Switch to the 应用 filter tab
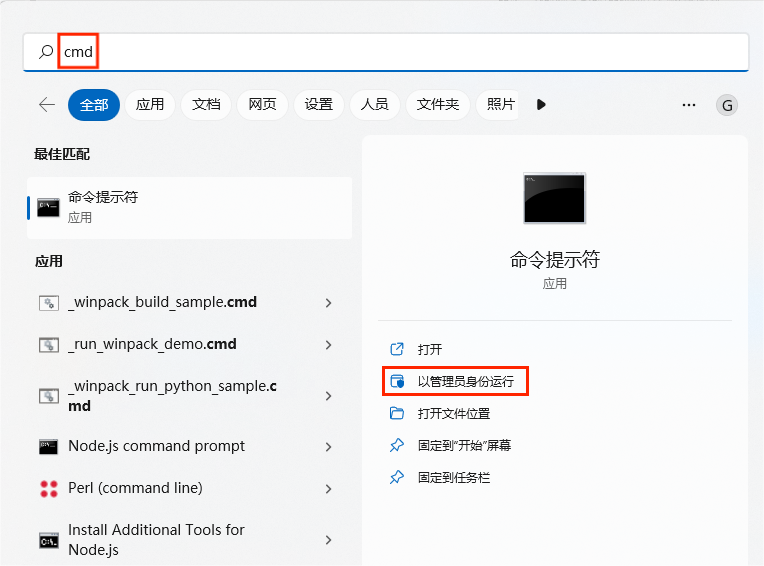764x566 pixels. tap(150, 105)
